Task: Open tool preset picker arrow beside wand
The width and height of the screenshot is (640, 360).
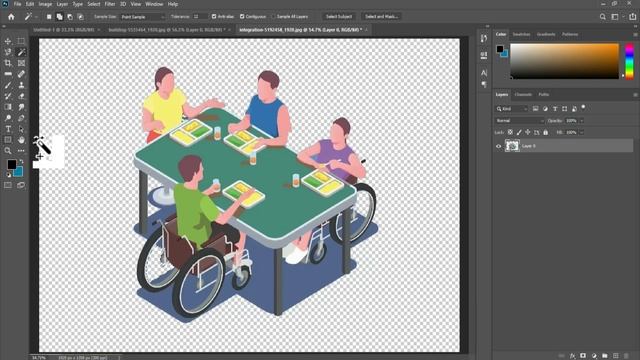Action: (36, 17)
